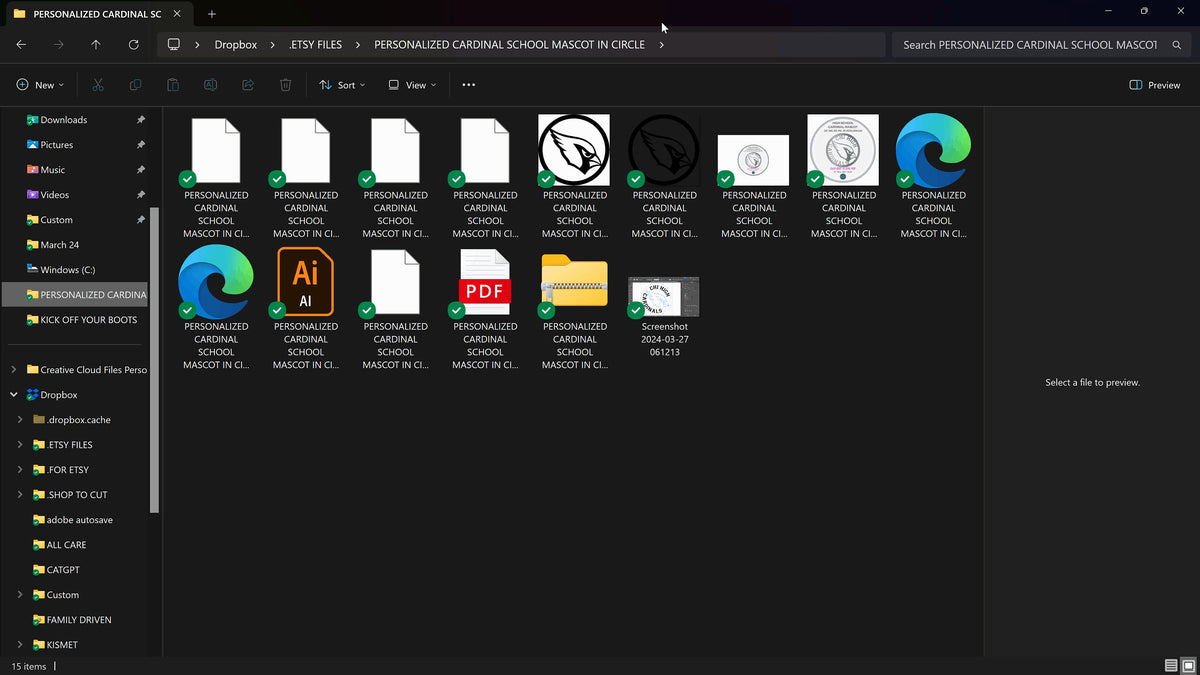The width and height of the screenshot is (1200, 675).
Task: Open the Sort dropdown menu
Action: pos(342,85)
